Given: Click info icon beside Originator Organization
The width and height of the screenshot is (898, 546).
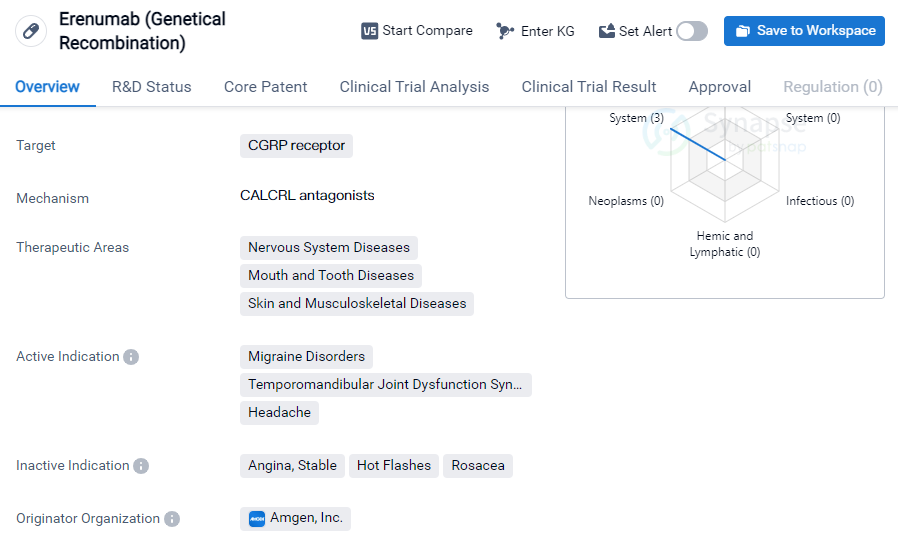Looking at the screenshot, I should coord(172,519).
